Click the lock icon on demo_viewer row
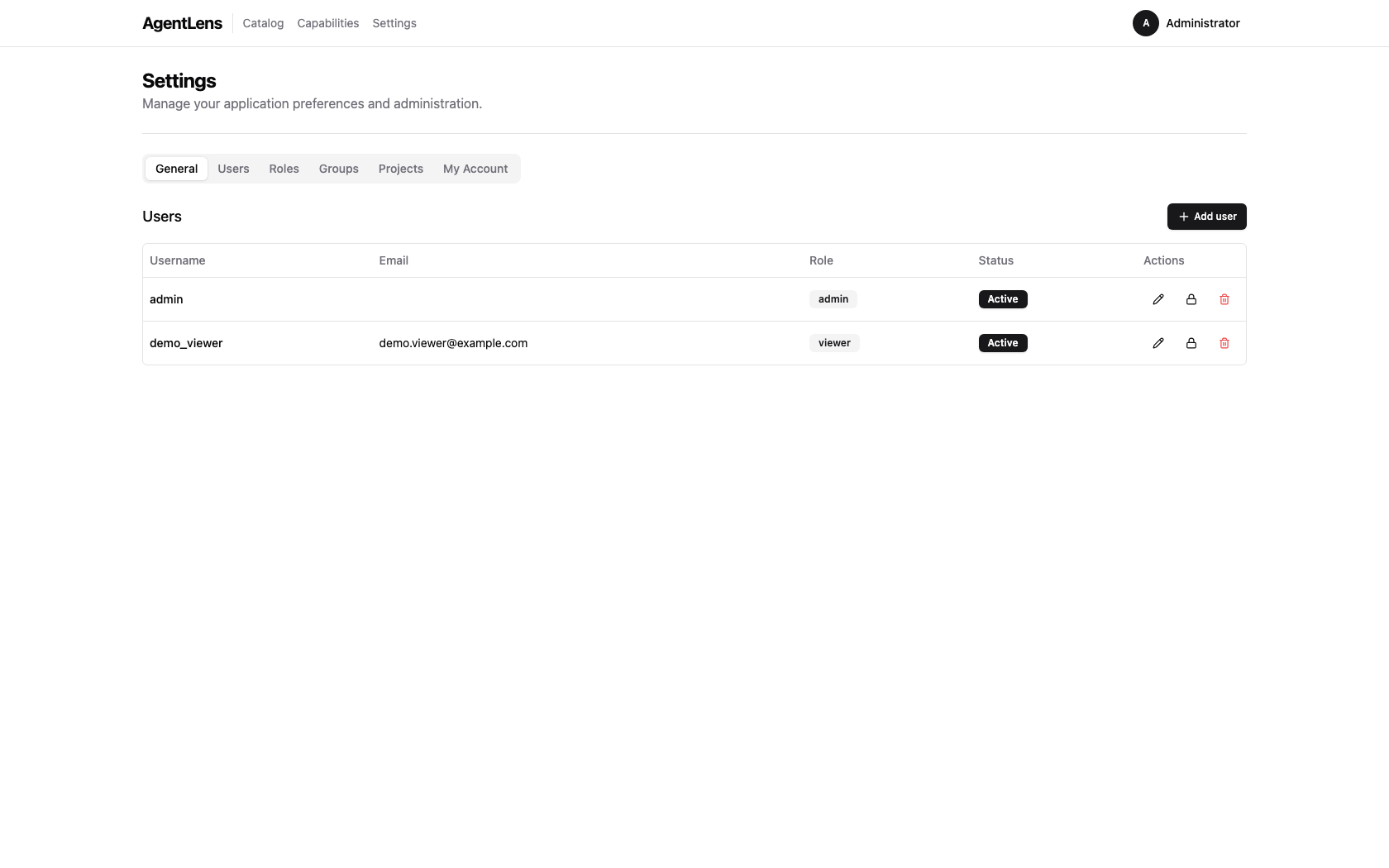This screenshot has height=868, width=1389. click(1191, 343)
